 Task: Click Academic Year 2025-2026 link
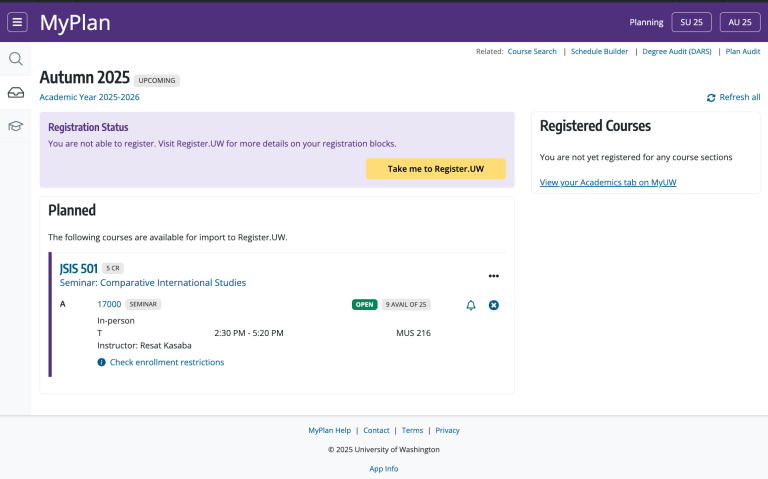coord(89,97)
